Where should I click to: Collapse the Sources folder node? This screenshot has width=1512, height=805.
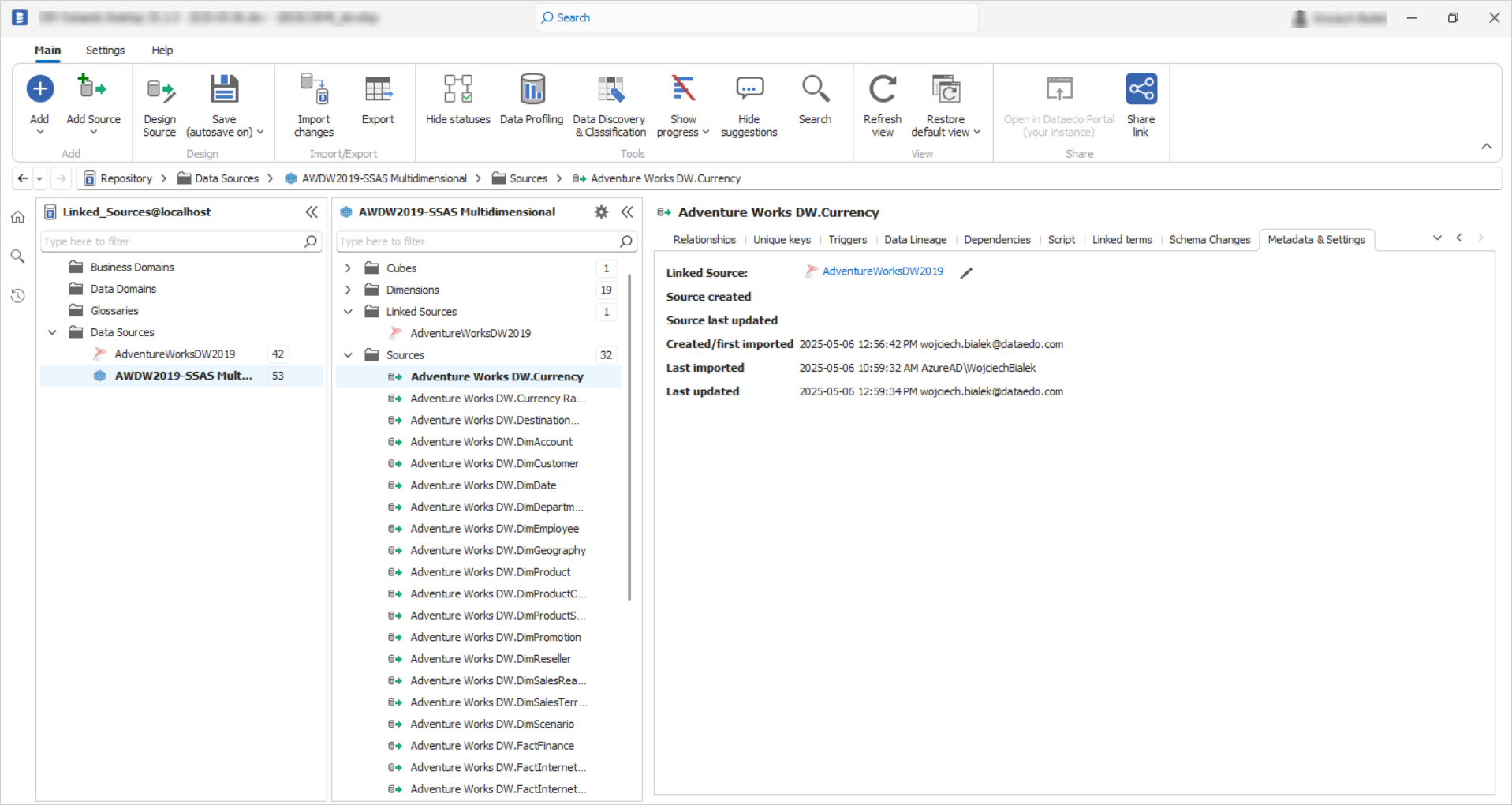coord(348,355)
